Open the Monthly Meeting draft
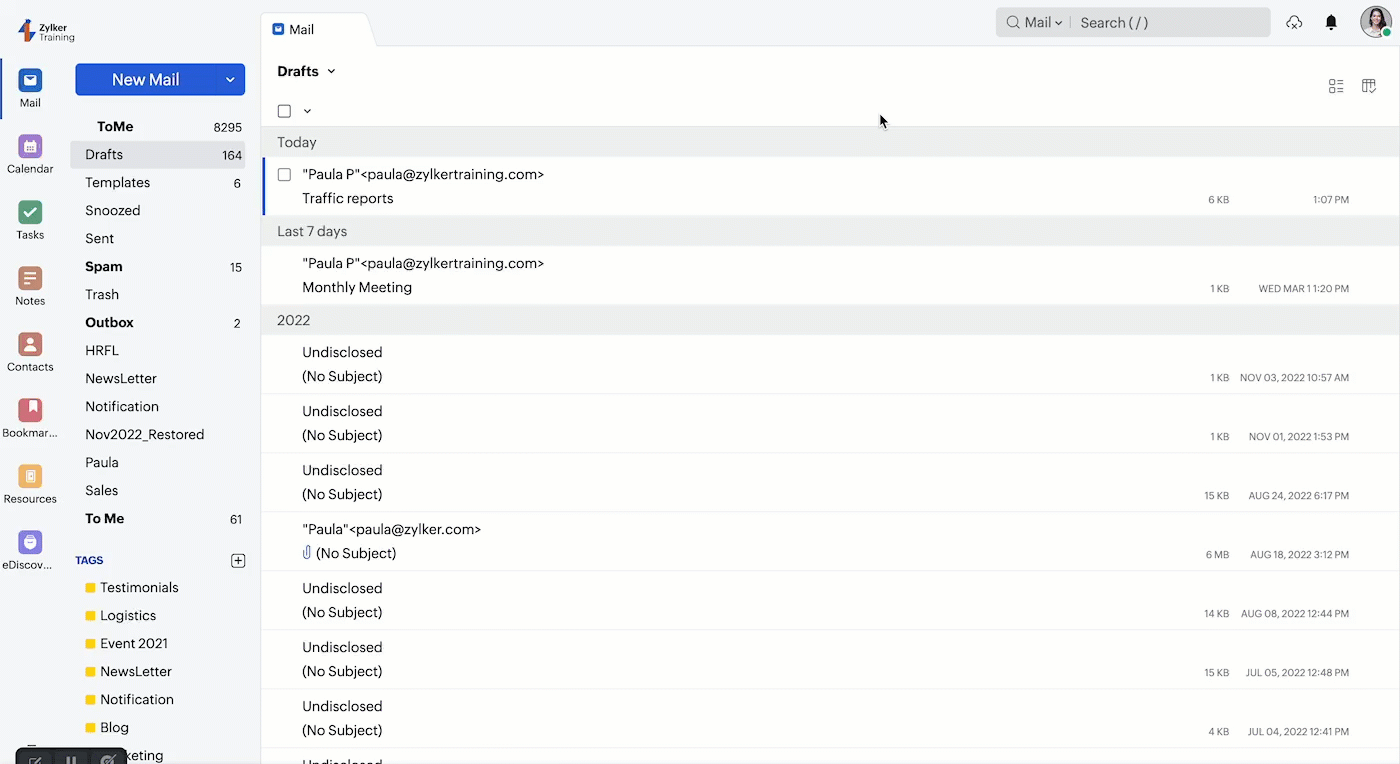The width and height of the screenshot is (1400, 764). [x=357, y=287]
